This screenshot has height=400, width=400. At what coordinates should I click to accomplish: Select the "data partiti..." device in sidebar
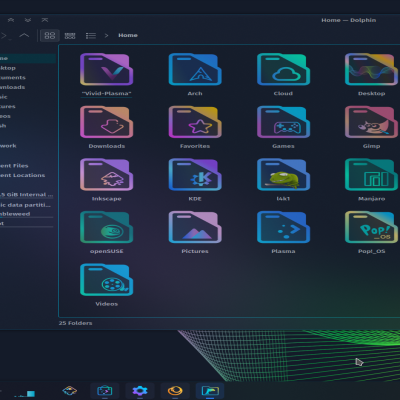pyautogui.click(x=28, y=205)
